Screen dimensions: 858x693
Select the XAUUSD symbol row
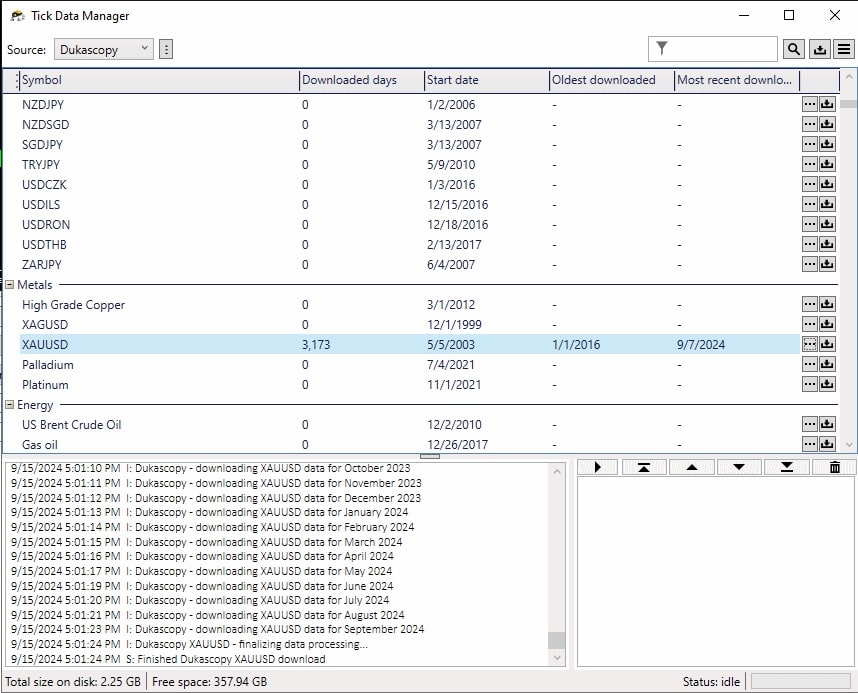[x=409, y=344]
